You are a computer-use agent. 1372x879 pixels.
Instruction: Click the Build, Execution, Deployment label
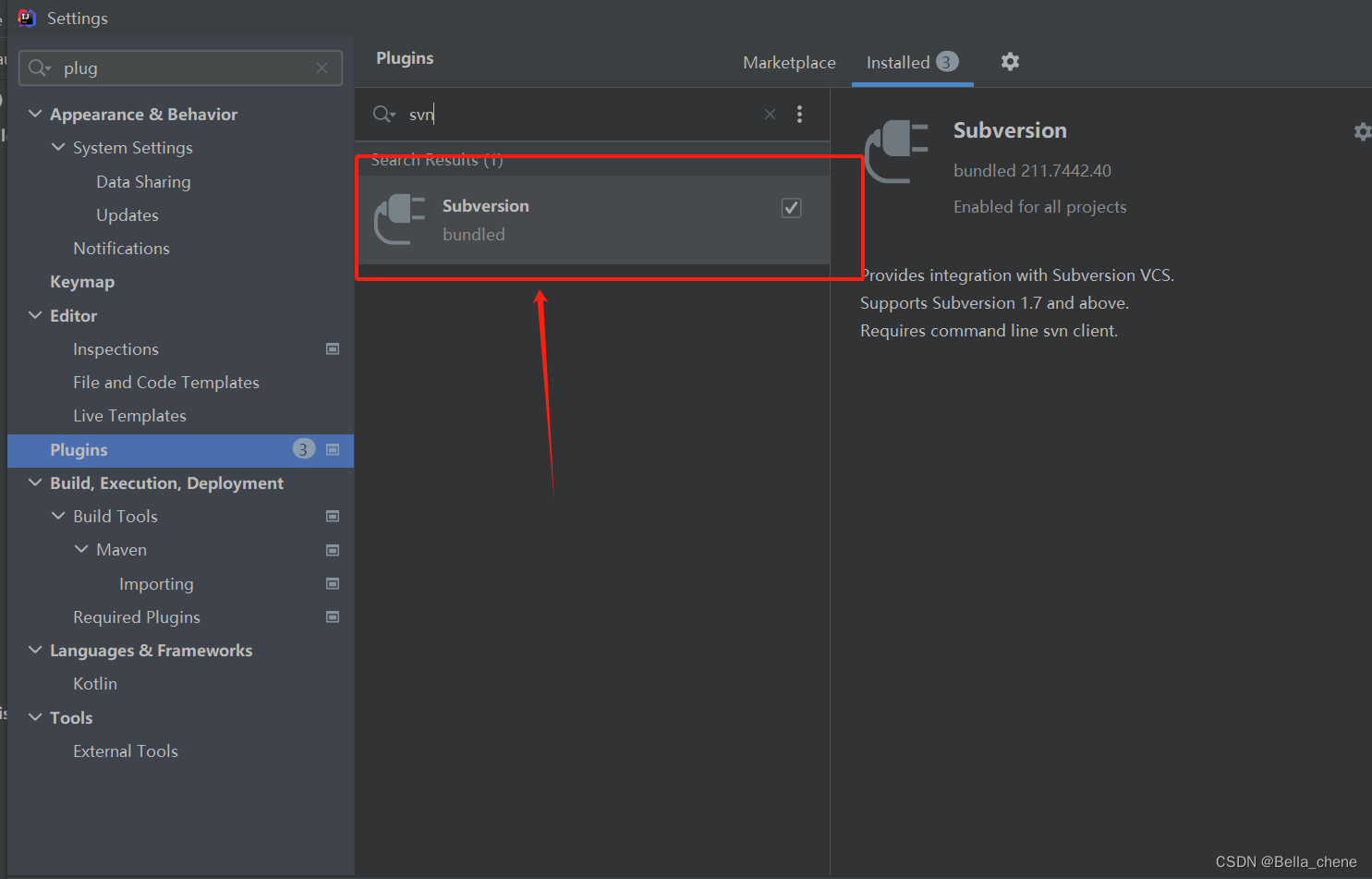tap(166, 483)
